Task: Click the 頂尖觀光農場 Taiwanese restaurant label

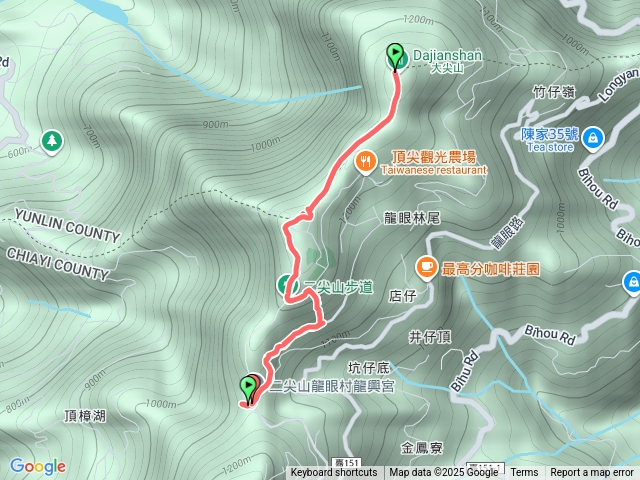Action: [434, 163]
